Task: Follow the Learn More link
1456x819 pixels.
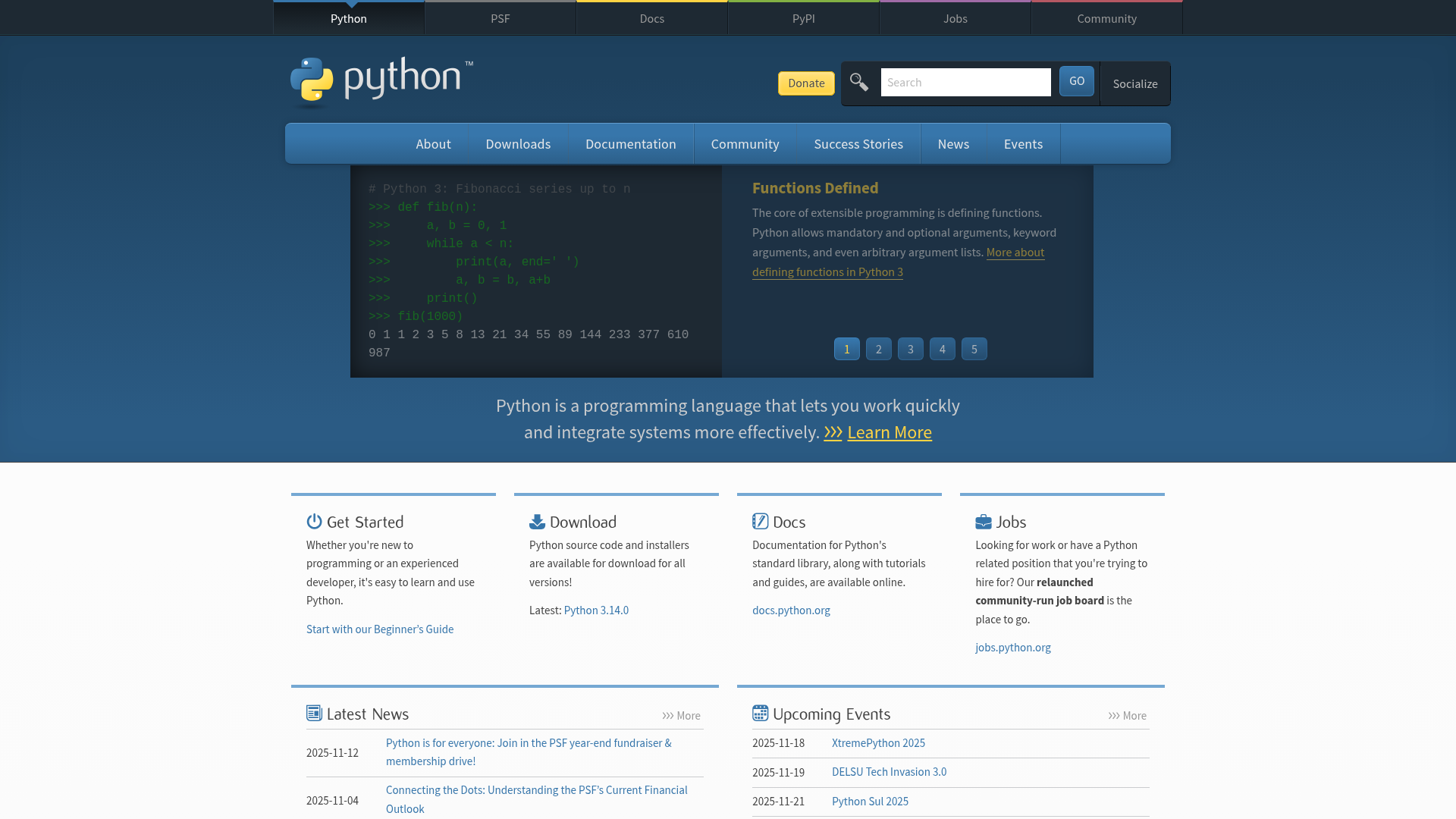Action: tap(889, 432)
